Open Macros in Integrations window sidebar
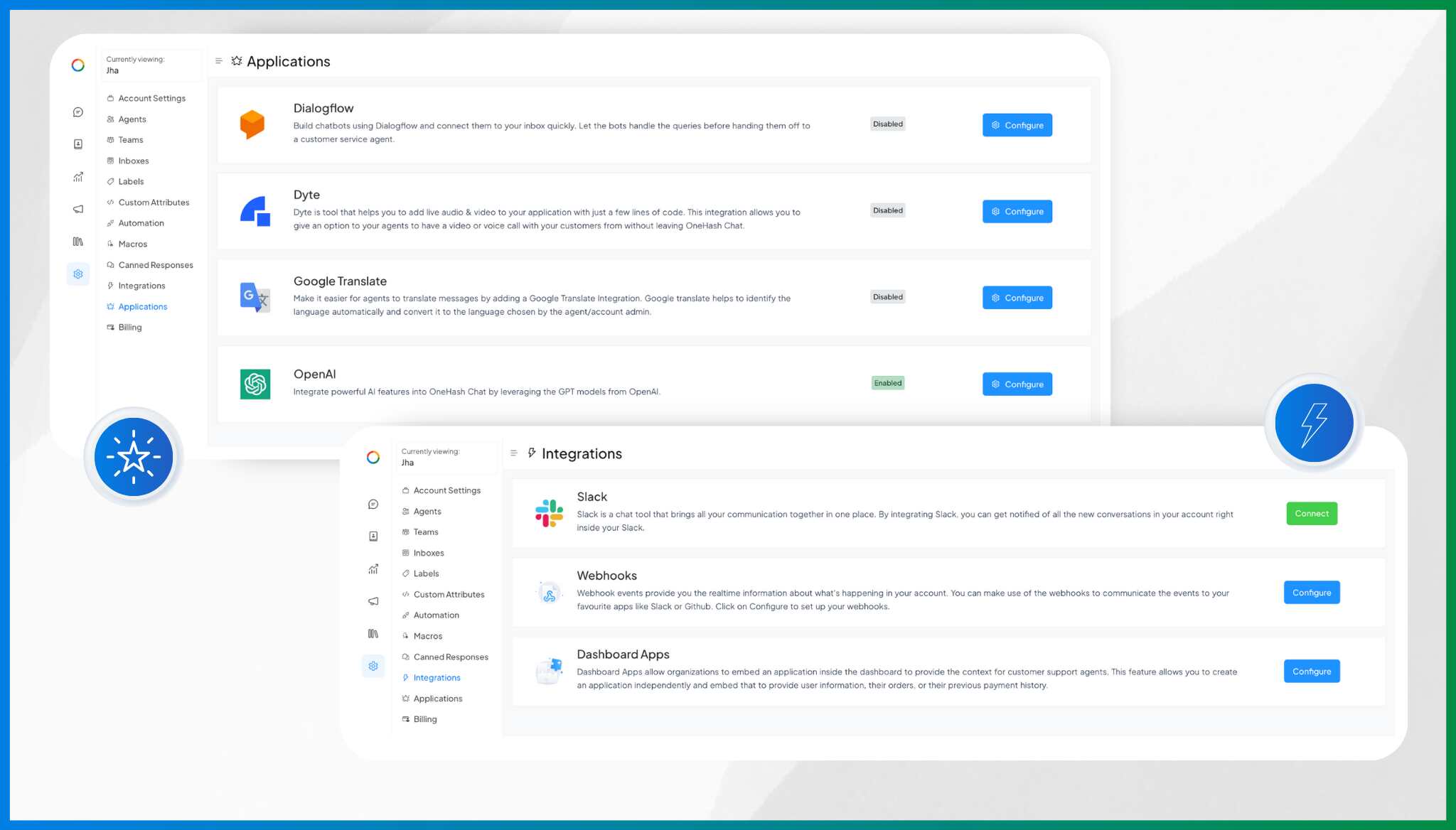The image size is (1456, 830). [x=422, y=637]
